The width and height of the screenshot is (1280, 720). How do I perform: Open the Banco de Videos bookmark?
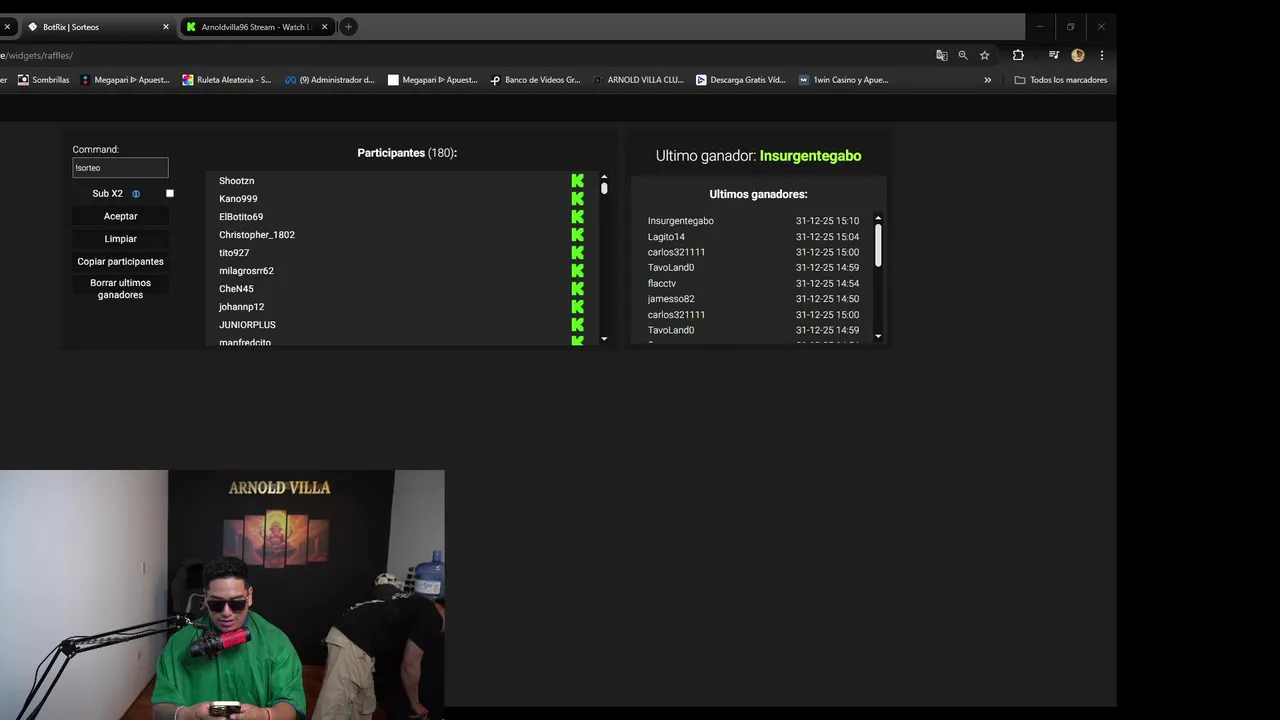point(535,80)
